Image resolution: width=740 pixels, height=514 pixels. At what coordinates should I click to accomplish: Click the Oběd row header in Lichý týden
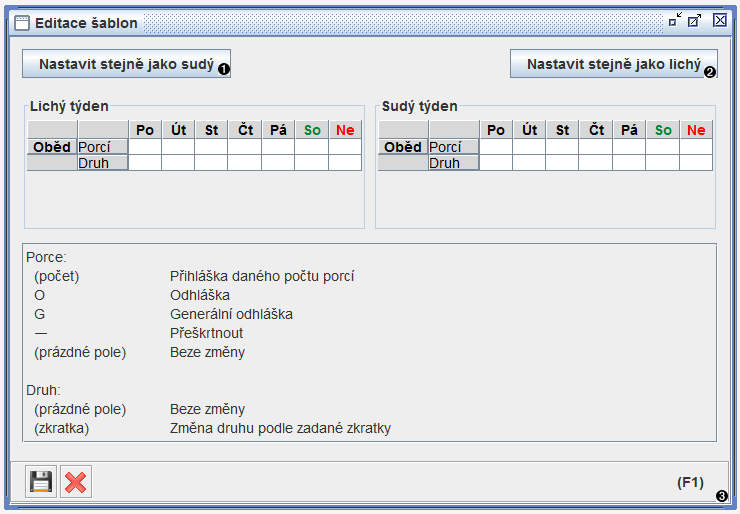[52, 147]
